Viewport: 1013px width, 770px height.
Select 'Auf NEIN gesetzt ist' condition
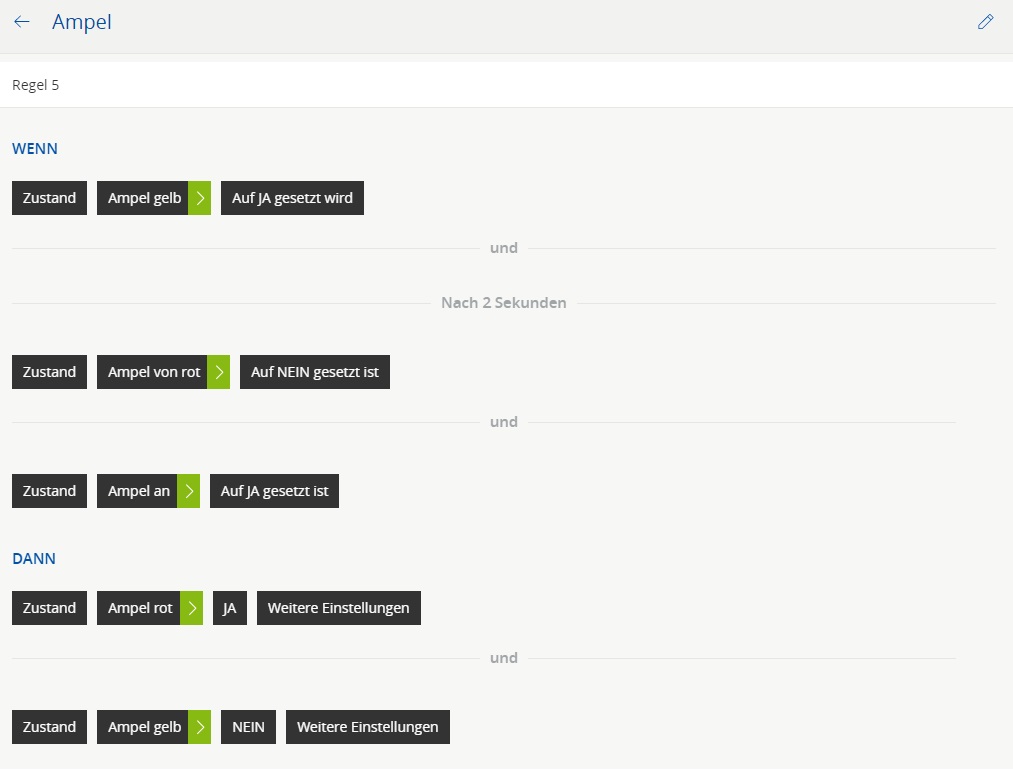(x=314, y=372)
